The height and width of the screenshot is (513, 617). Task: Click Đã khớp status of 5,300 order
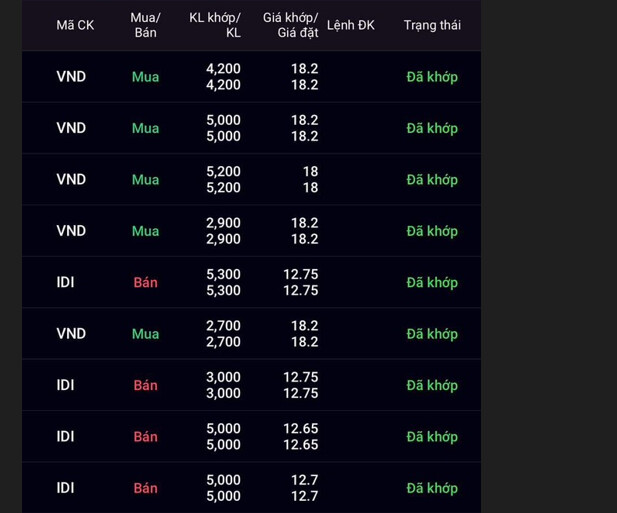[x=432, y=283]
